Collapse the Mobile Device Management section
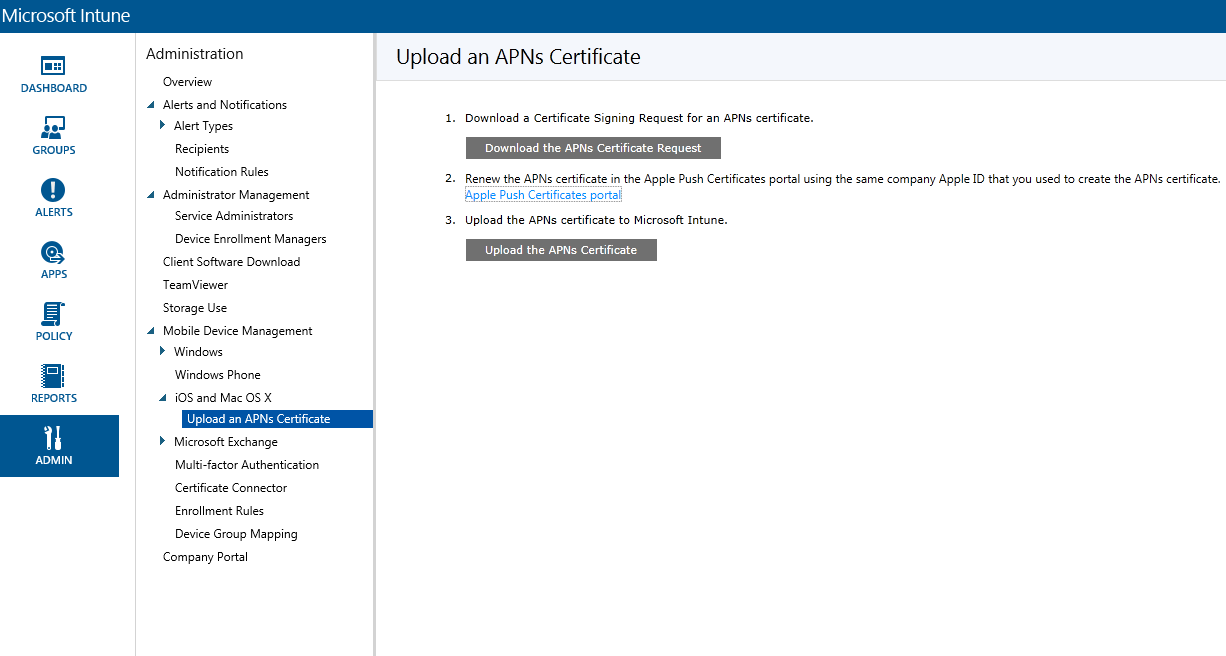This screenshot has width=1226, height=656. 152,331
